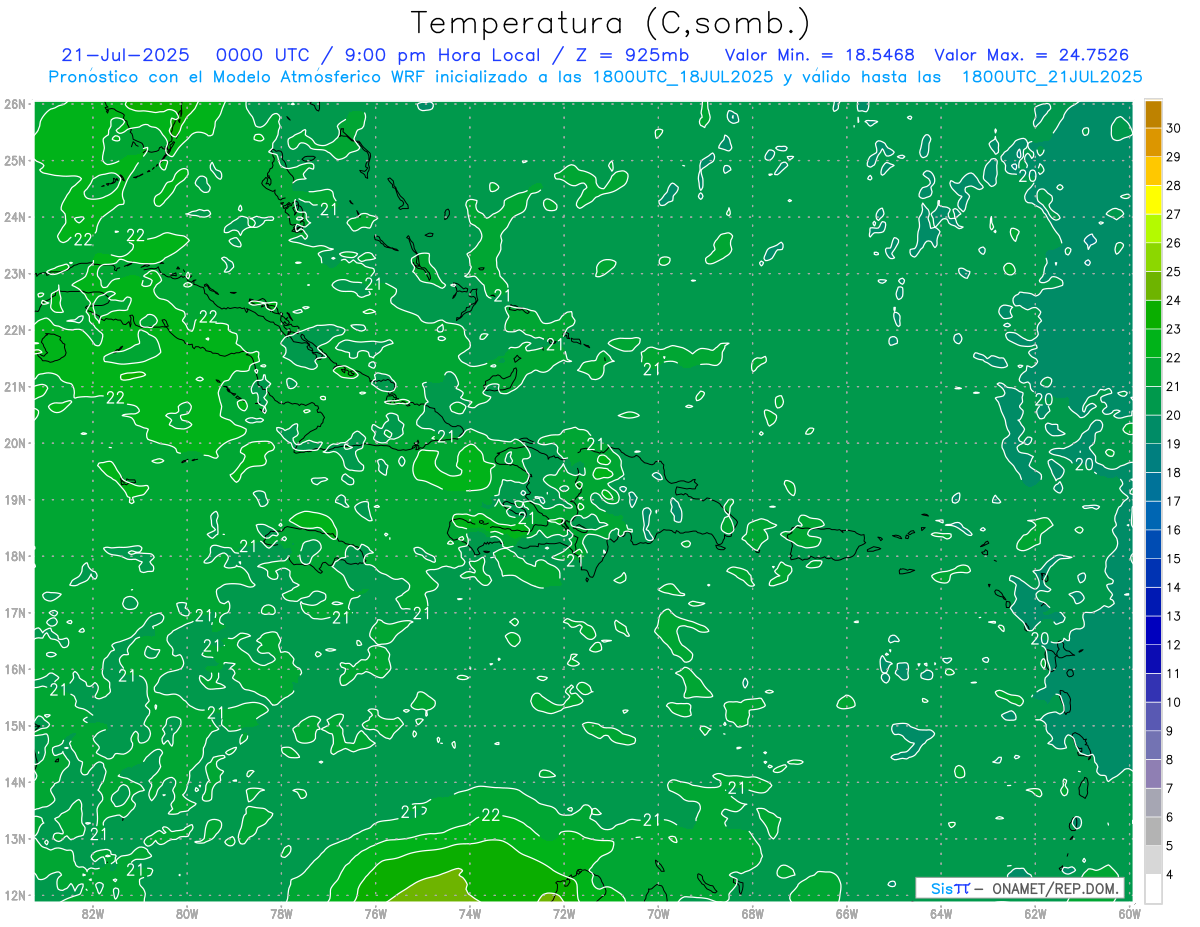Click the '10' value on the color bar
Image resolution: width=1200 pixels, height=927 pixels.
pos(1173,702)
